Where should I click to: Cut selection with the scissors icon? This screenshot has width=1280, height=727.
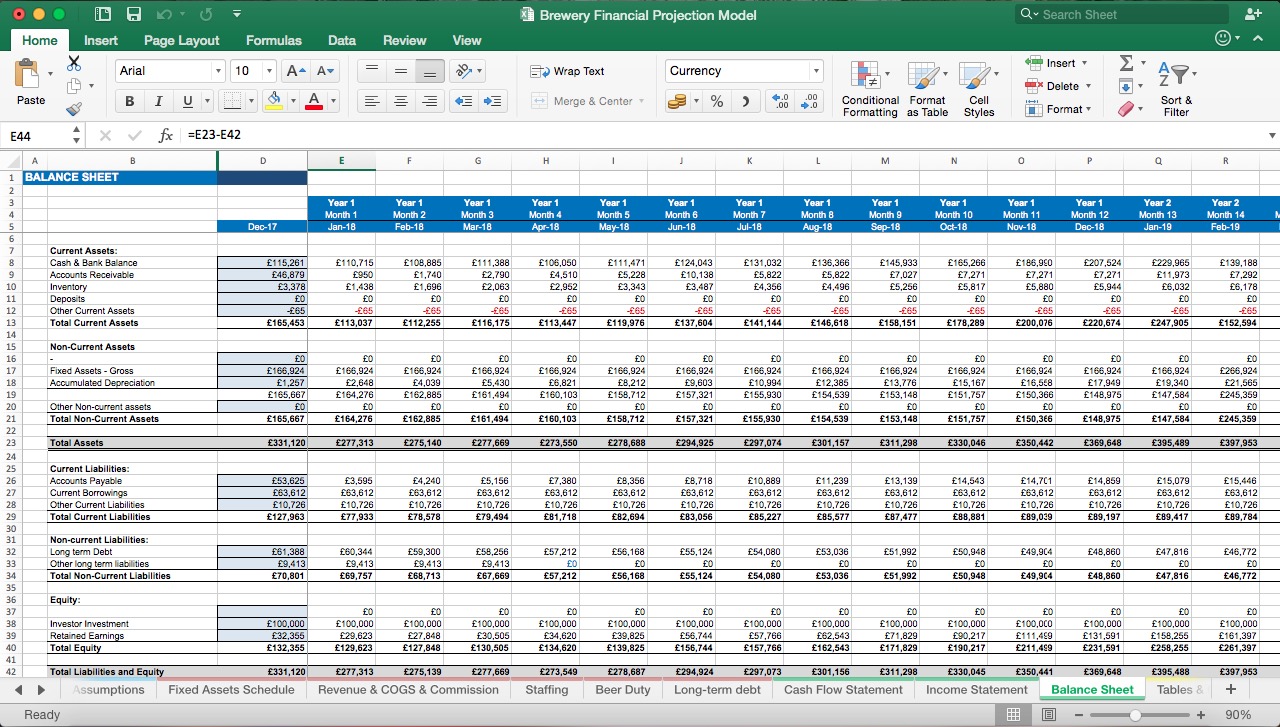coord(73,63)
